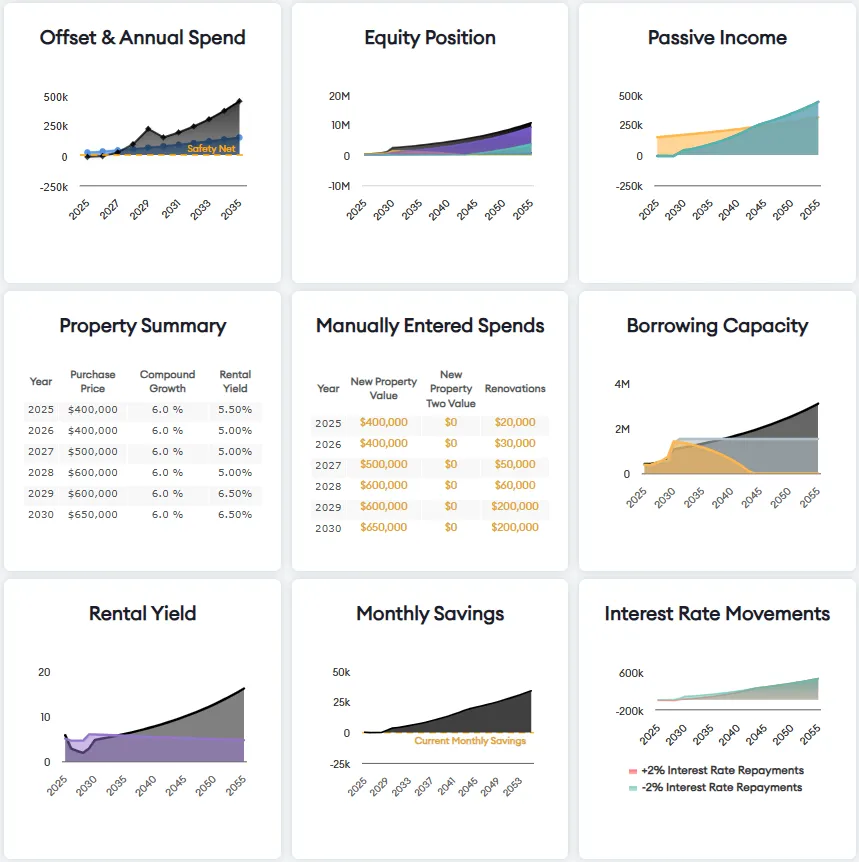
Task: Click the Compound Growth column header
Action: pyautogui.click(x=167, y=381)
